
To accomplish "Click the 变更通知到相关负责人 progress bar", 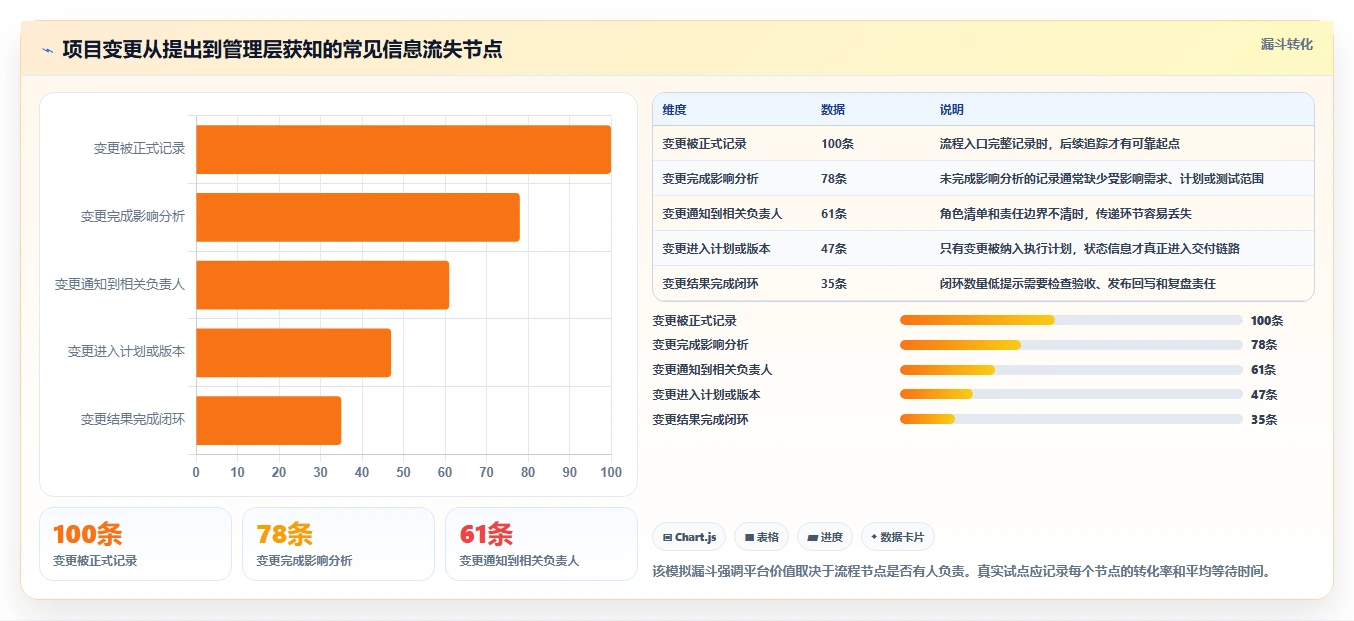I will coord(1071,370).
